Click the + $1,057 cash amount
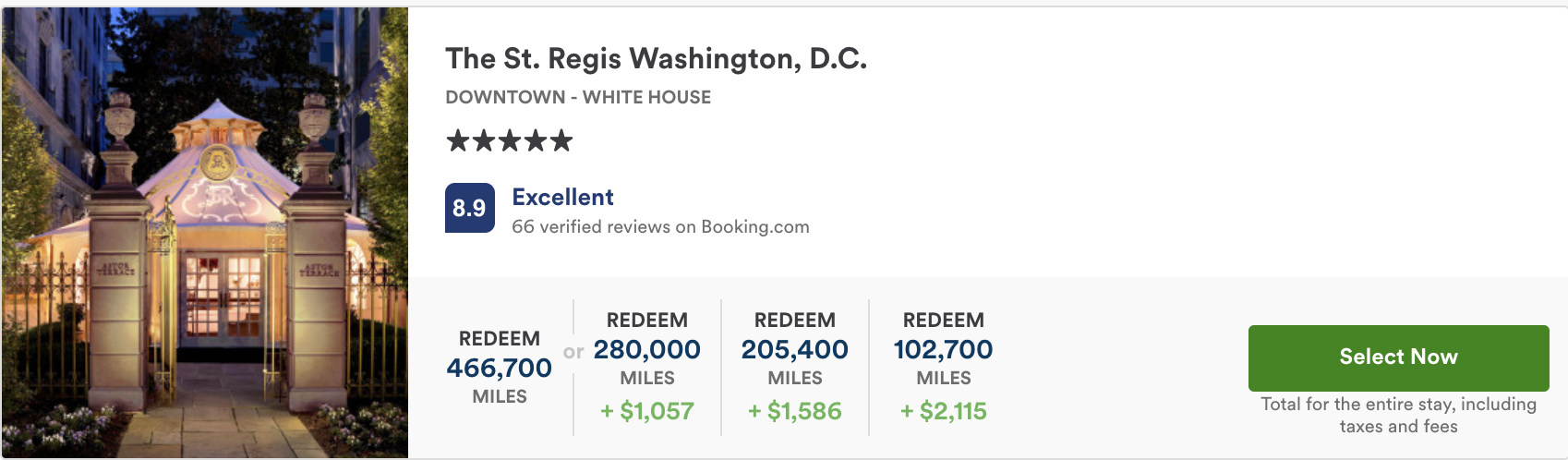Viewport: 1568px width, 460px height. [647, 411]
